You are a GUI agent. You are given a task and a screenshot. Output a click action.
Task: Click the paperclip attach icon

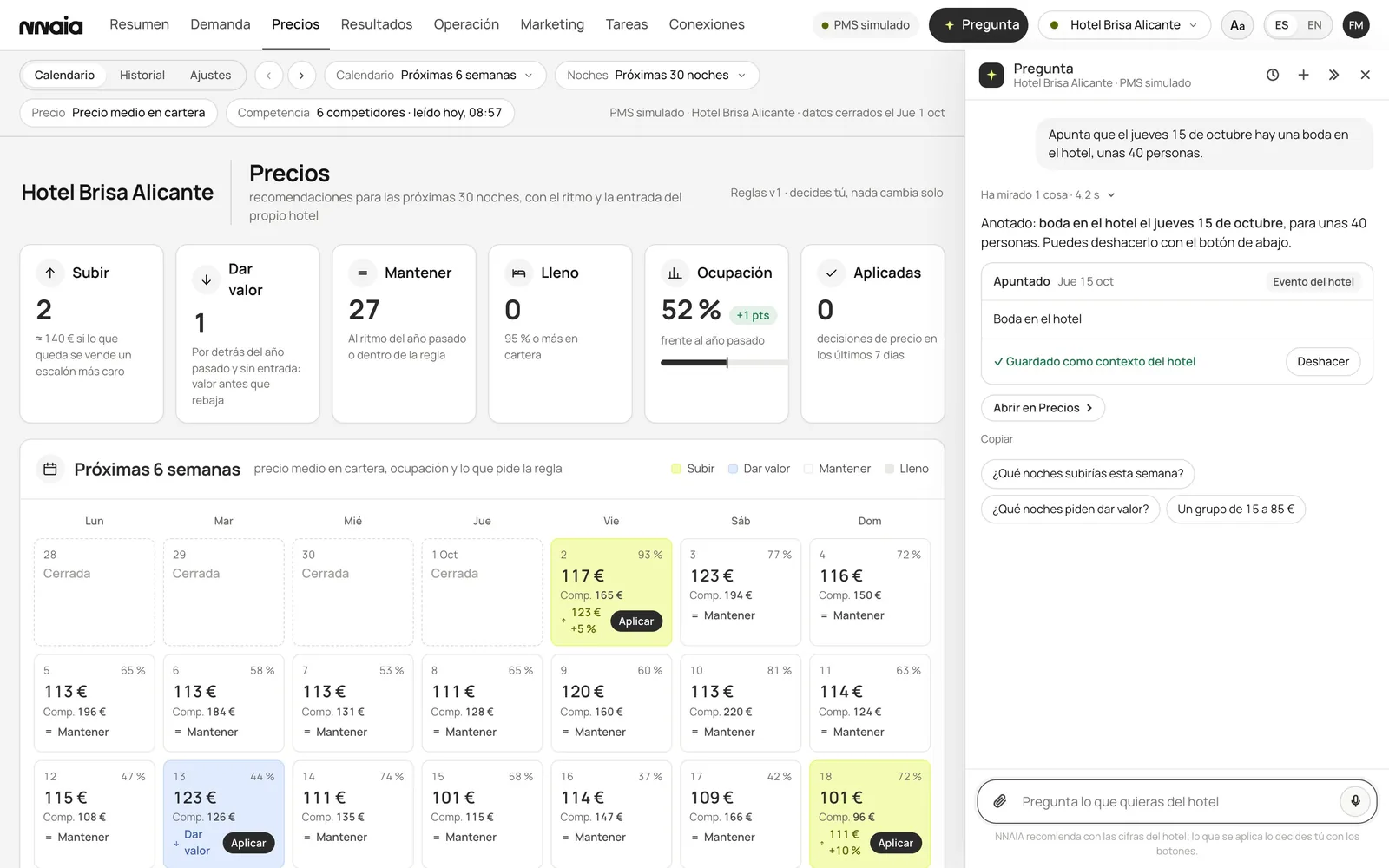coord(1000,801)
